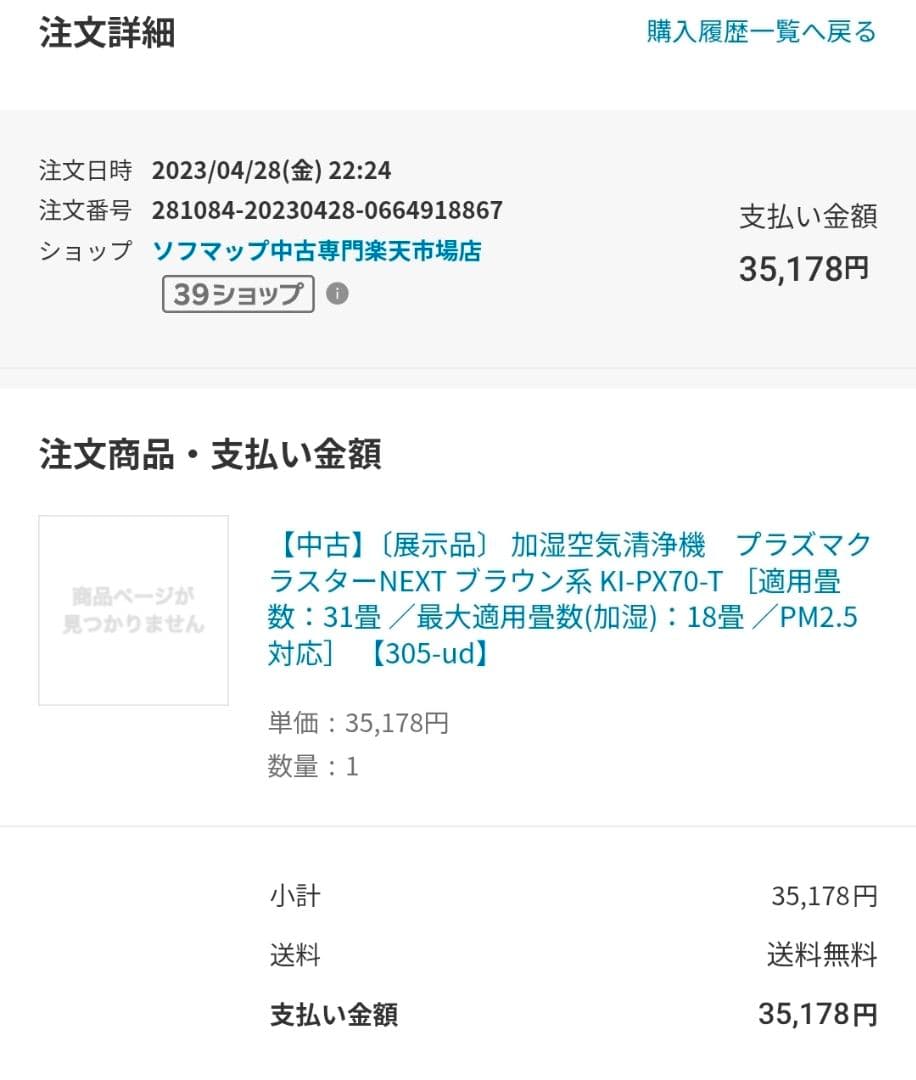Click the order date 2023/04/28(金) 22:24
This screenshot has width=916, height=1080.
point(271,171)
